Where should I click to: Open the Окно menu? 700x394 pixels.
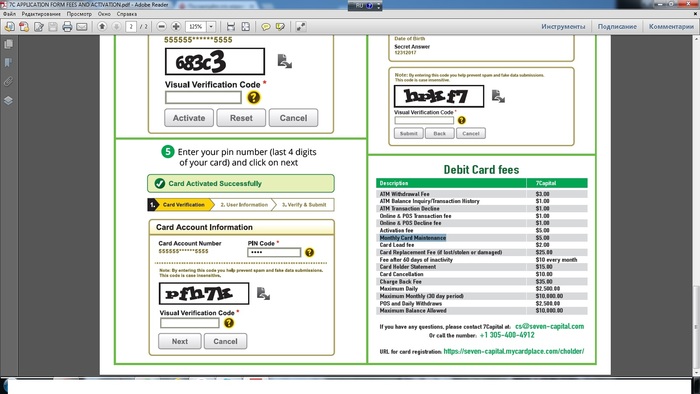click(x=104, y=14)
